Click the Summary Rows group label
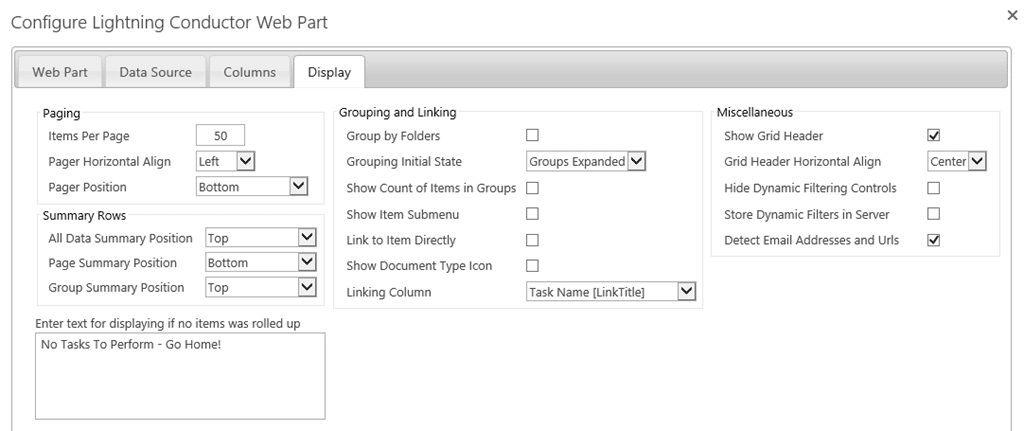 click(84, 215)
